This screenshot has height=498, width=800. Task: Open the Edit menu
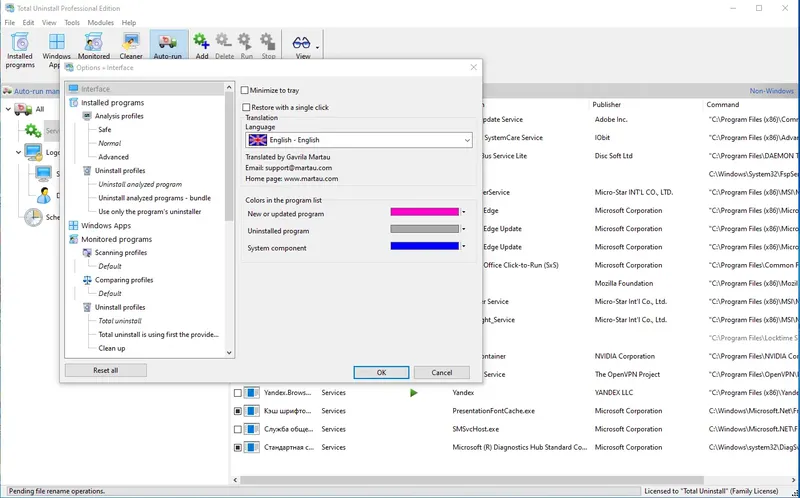[29, 22]
